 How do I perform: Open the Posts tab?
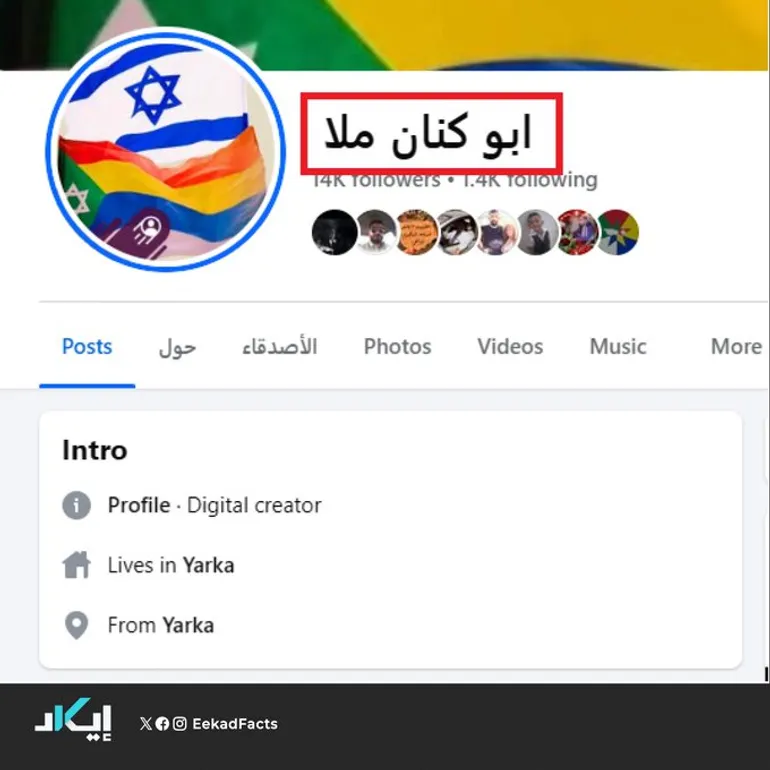[87, 347]
